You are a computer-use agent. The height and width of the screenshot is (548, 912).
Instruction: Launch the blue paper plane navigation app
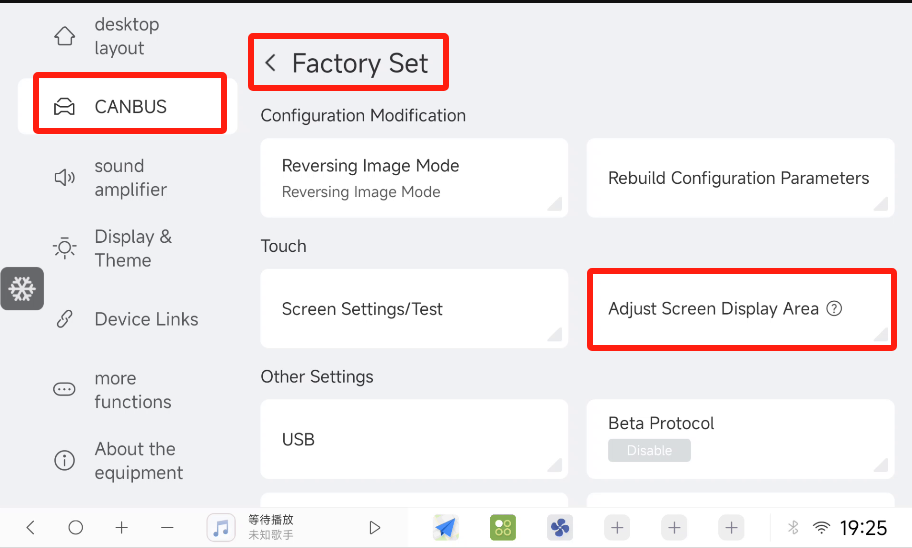pyautogui.click(x=446, y=528)
